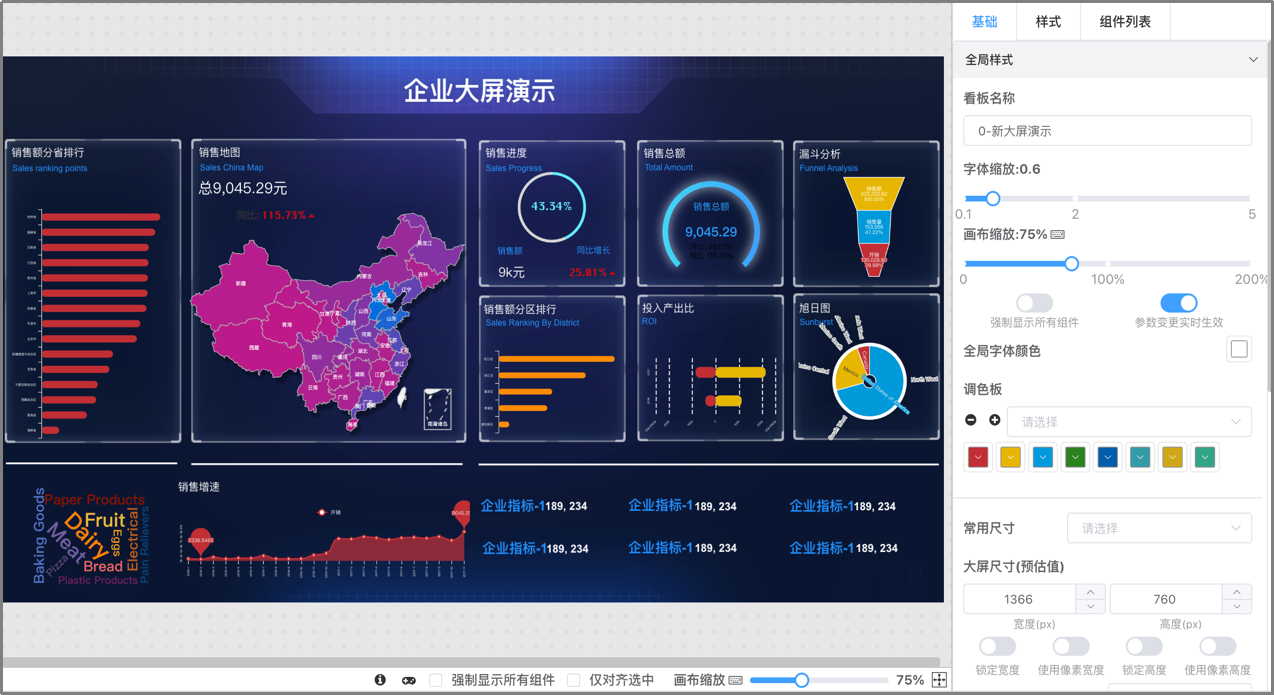This screenshot has height=695, width=1274.
Task: Open the 全局字体颜色 color picker
Action: 1239,350
